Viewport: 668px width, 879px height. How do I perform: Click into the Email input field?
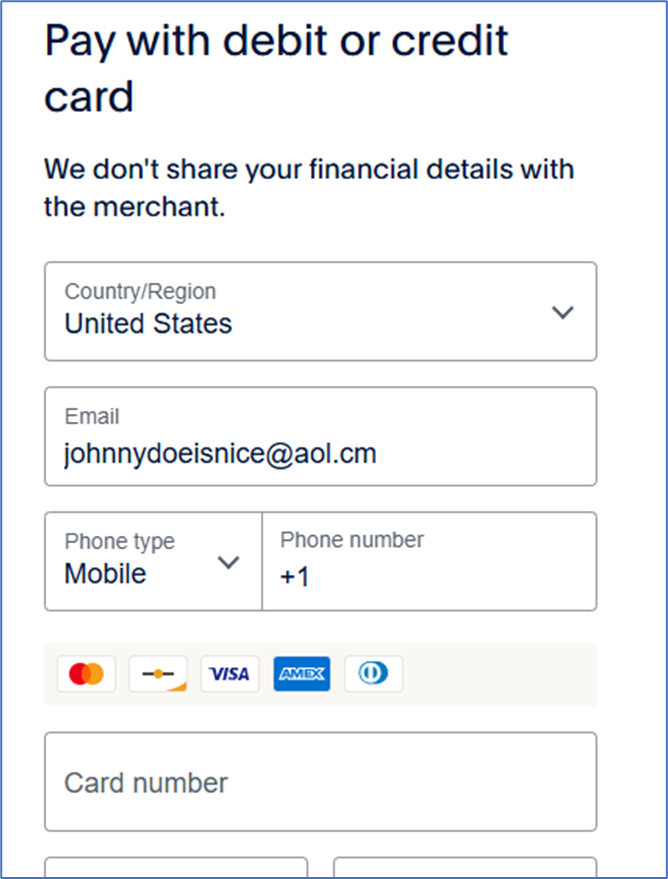pos(320,437)
